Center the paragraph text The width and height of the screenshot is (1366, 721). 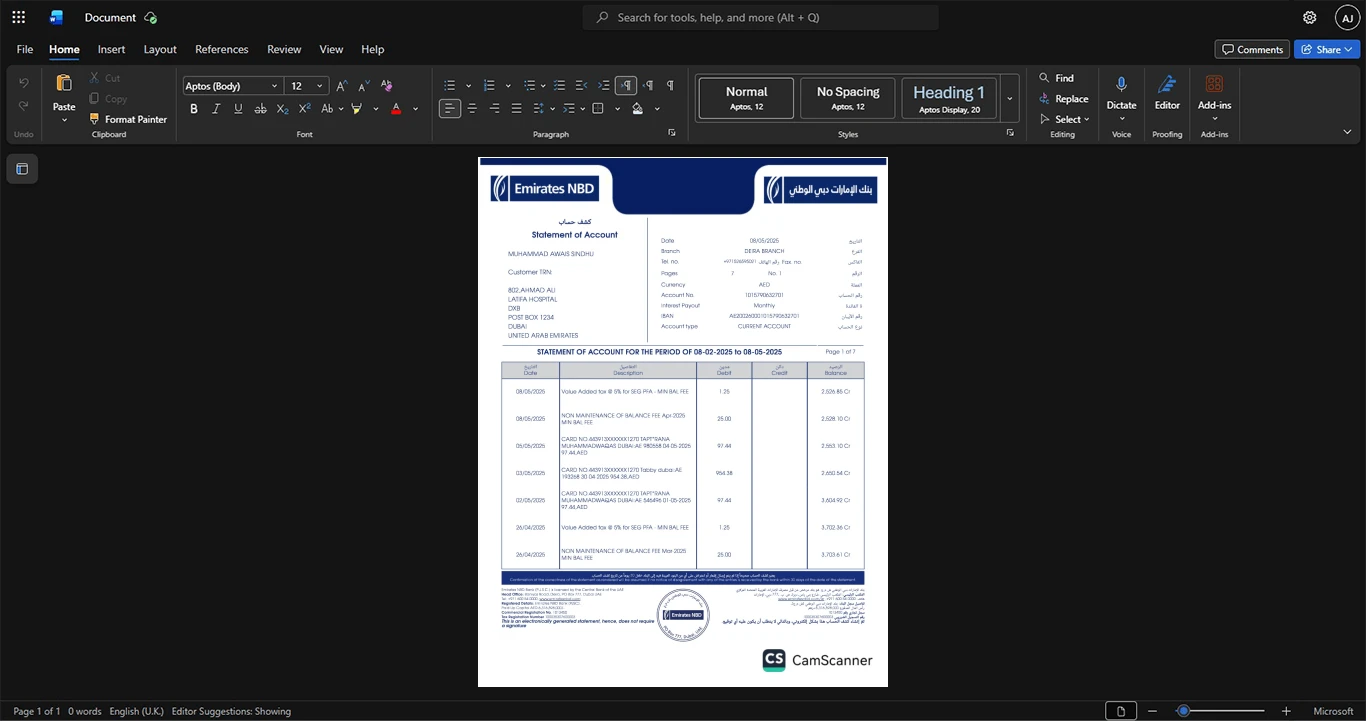tap(472, 108)
